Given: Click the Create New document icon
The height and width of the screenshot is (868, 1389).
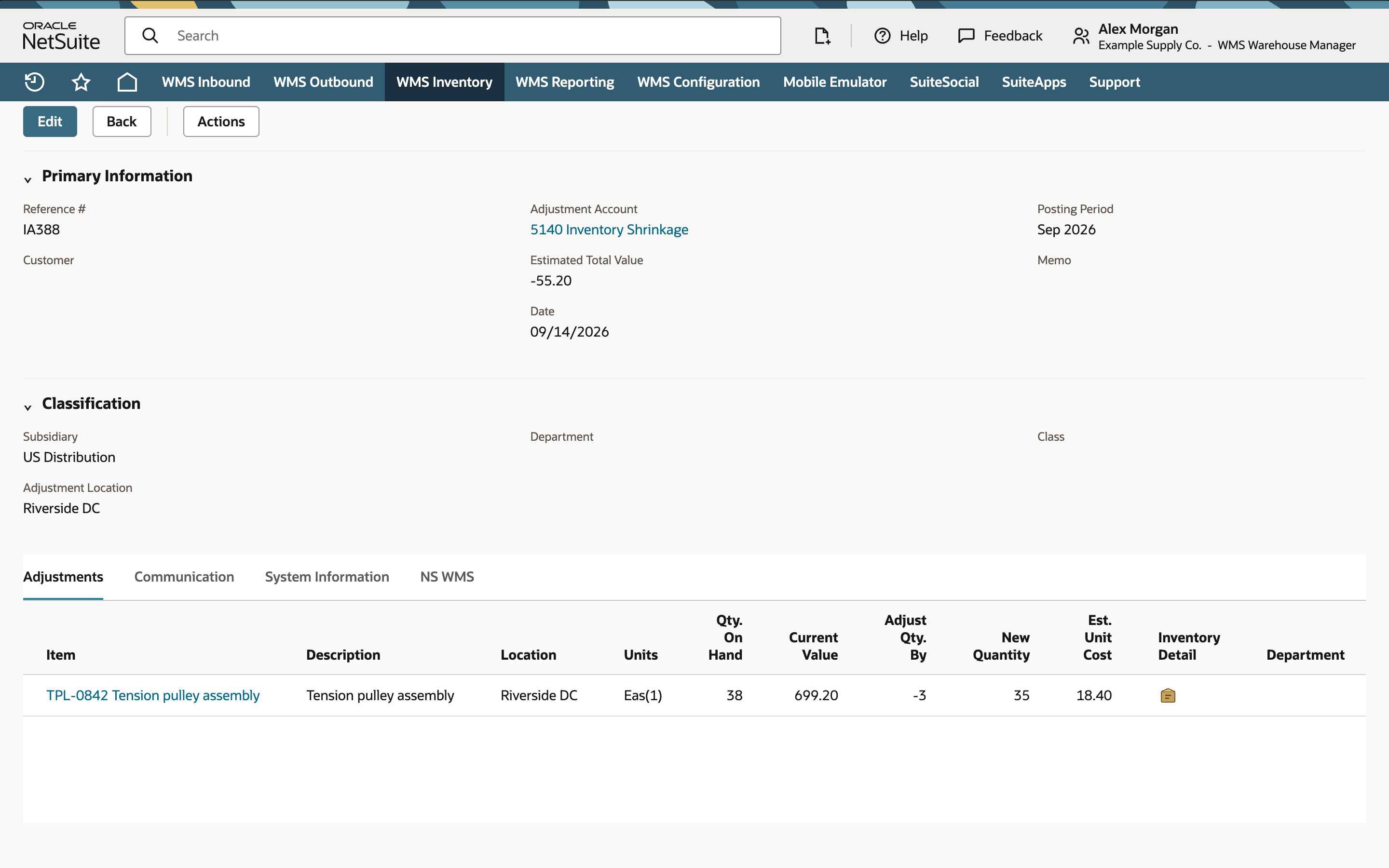Looking at the screenshot, I should pyautogui.click(x=822, y=36).
